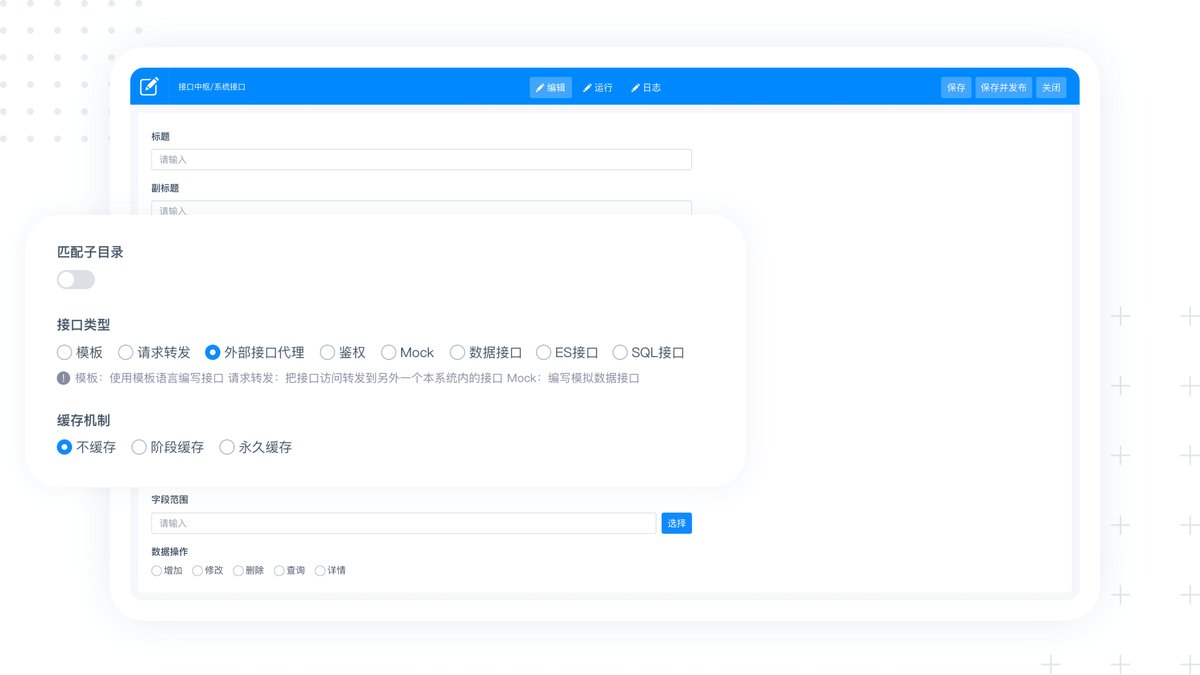Screen dimensions: 1200x675
Task: Click the pencil icon on 运行 tab
Action: click(x=588, y=88)
